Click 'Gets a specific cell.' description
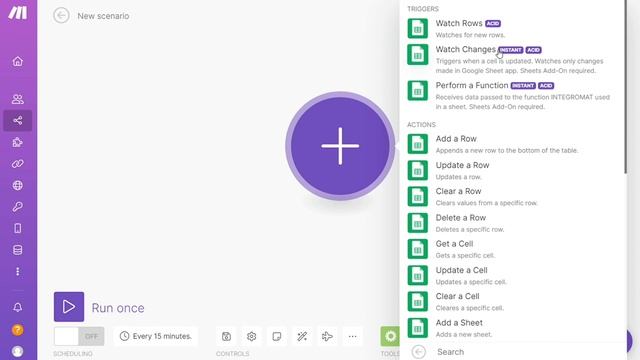640x360 pixels. (465, 256)
